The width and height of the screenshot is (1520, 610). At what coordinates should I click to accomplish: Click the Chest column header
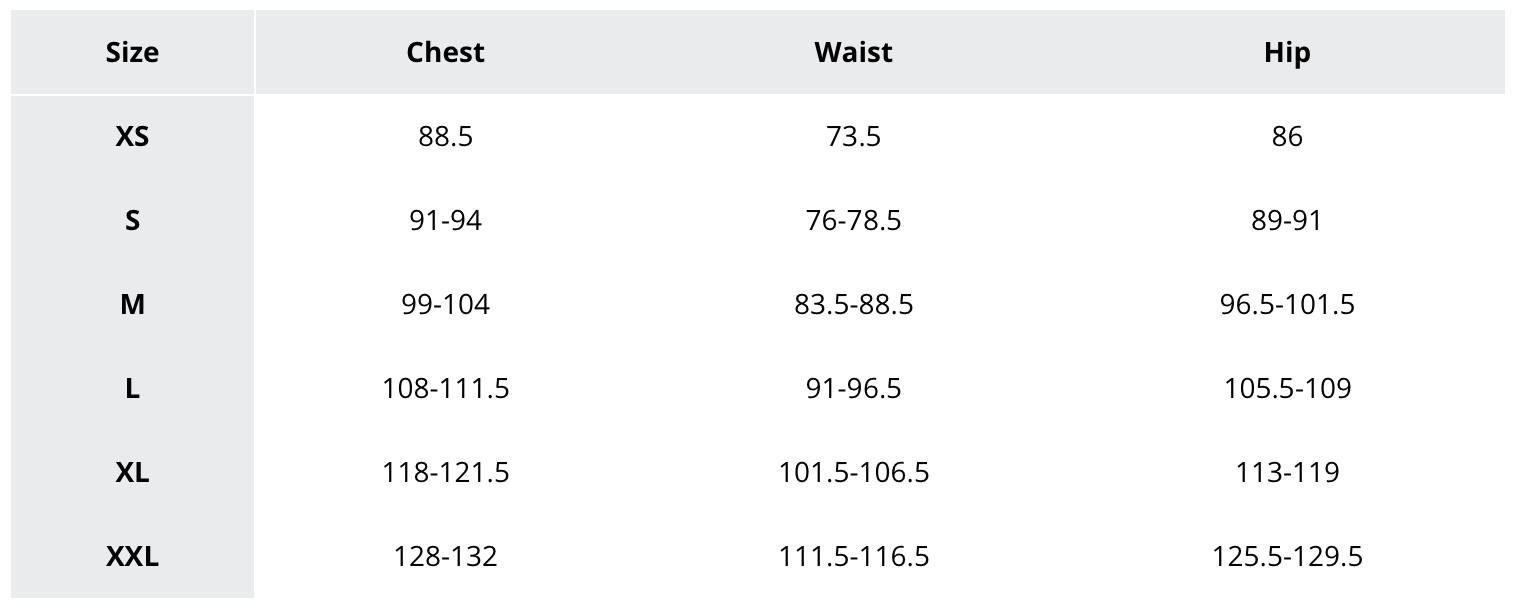tap(445, 53)
